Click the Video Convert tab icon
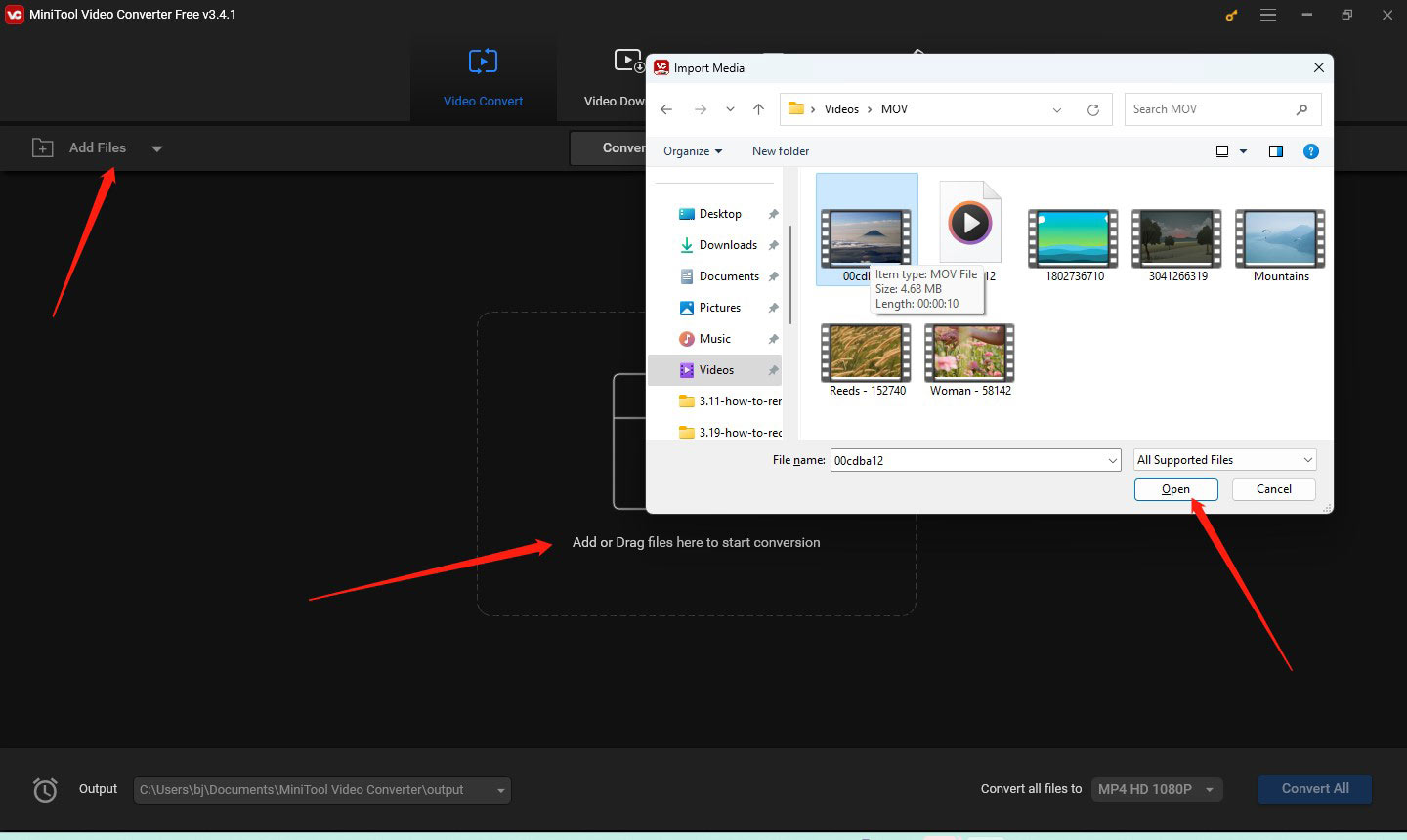The width and height of the screenshot is (1407, 840). (483, 62)
